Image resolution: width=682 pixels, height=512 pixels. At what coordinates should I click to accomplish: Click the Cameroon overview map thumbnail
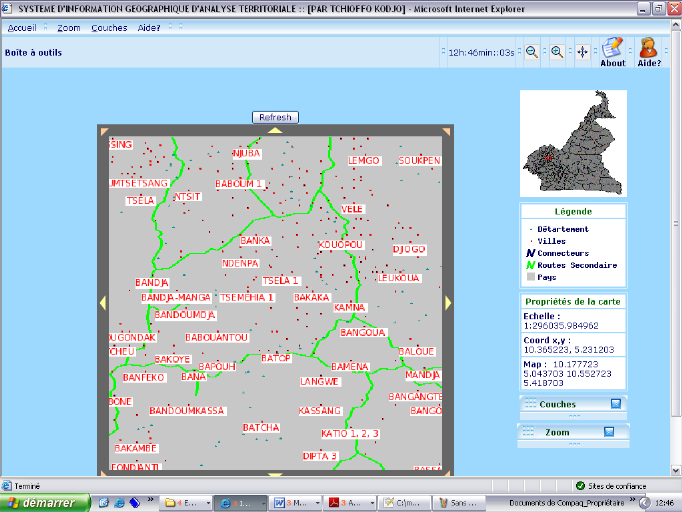(x=573, y=143)
